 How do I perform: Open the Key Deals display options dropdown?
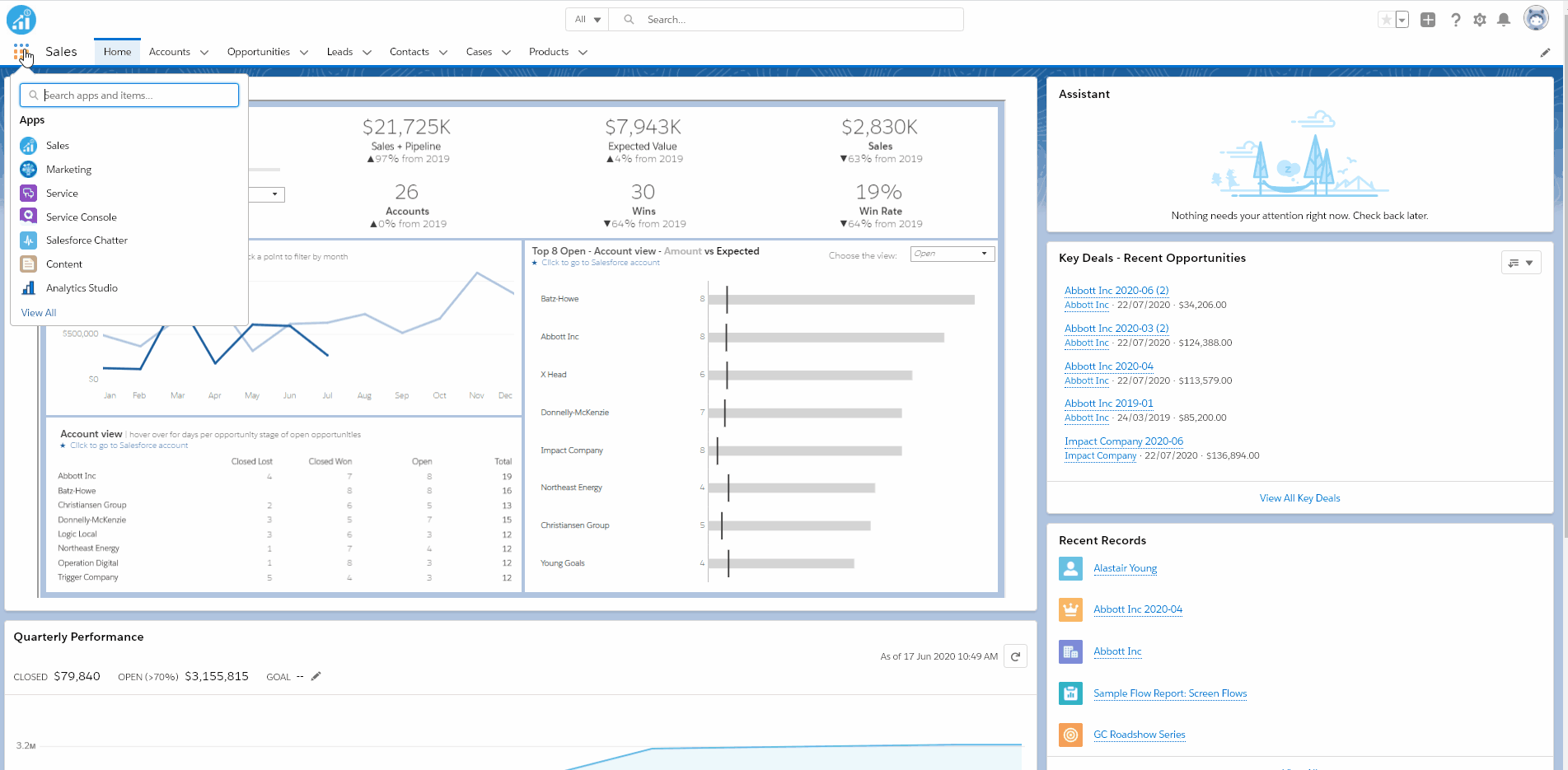[x=1521, y=263]
